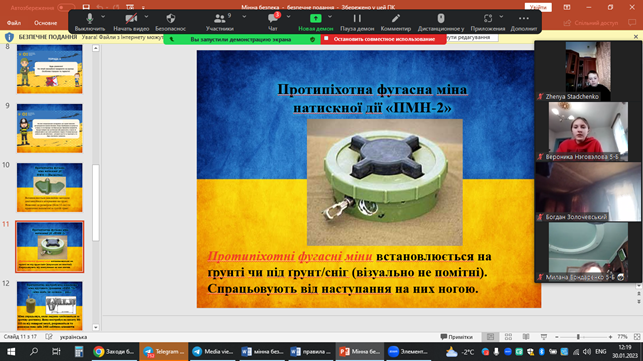Image resolution: width=643 pixels, height=361 pixels.
Task: Pause the screen share
Action: pyautogui.click(x=357, y=22)
